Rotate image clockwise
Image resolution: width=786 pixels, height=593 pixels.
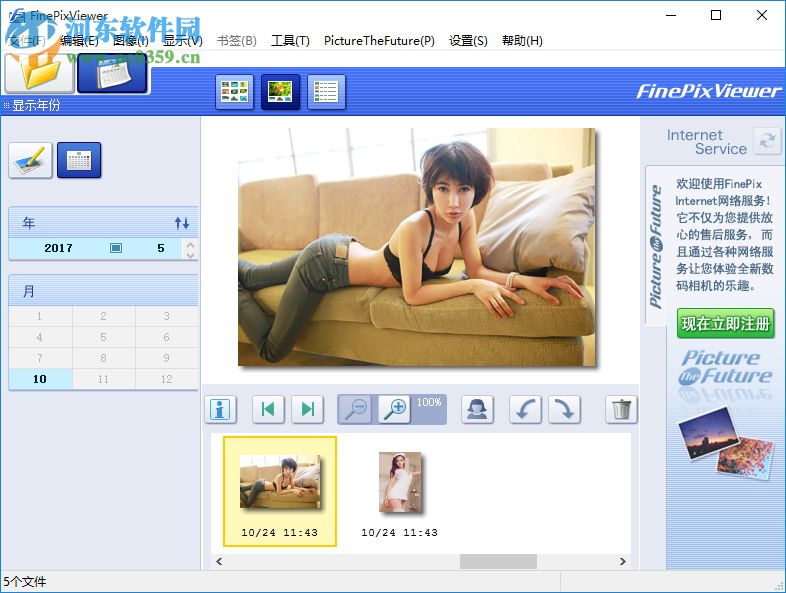[564, 409]
